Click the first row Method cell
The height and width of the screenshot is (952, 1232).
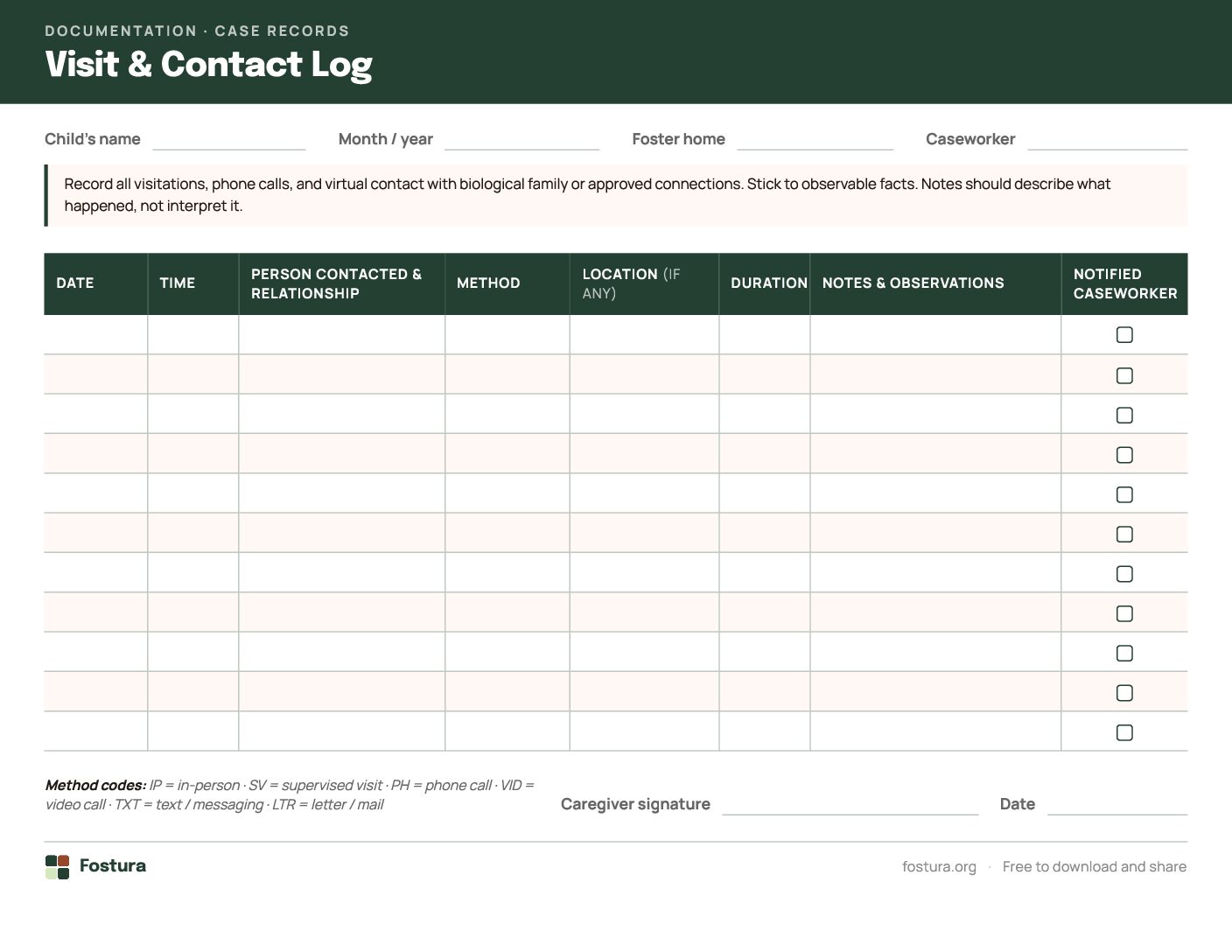(x=507, y=334)
